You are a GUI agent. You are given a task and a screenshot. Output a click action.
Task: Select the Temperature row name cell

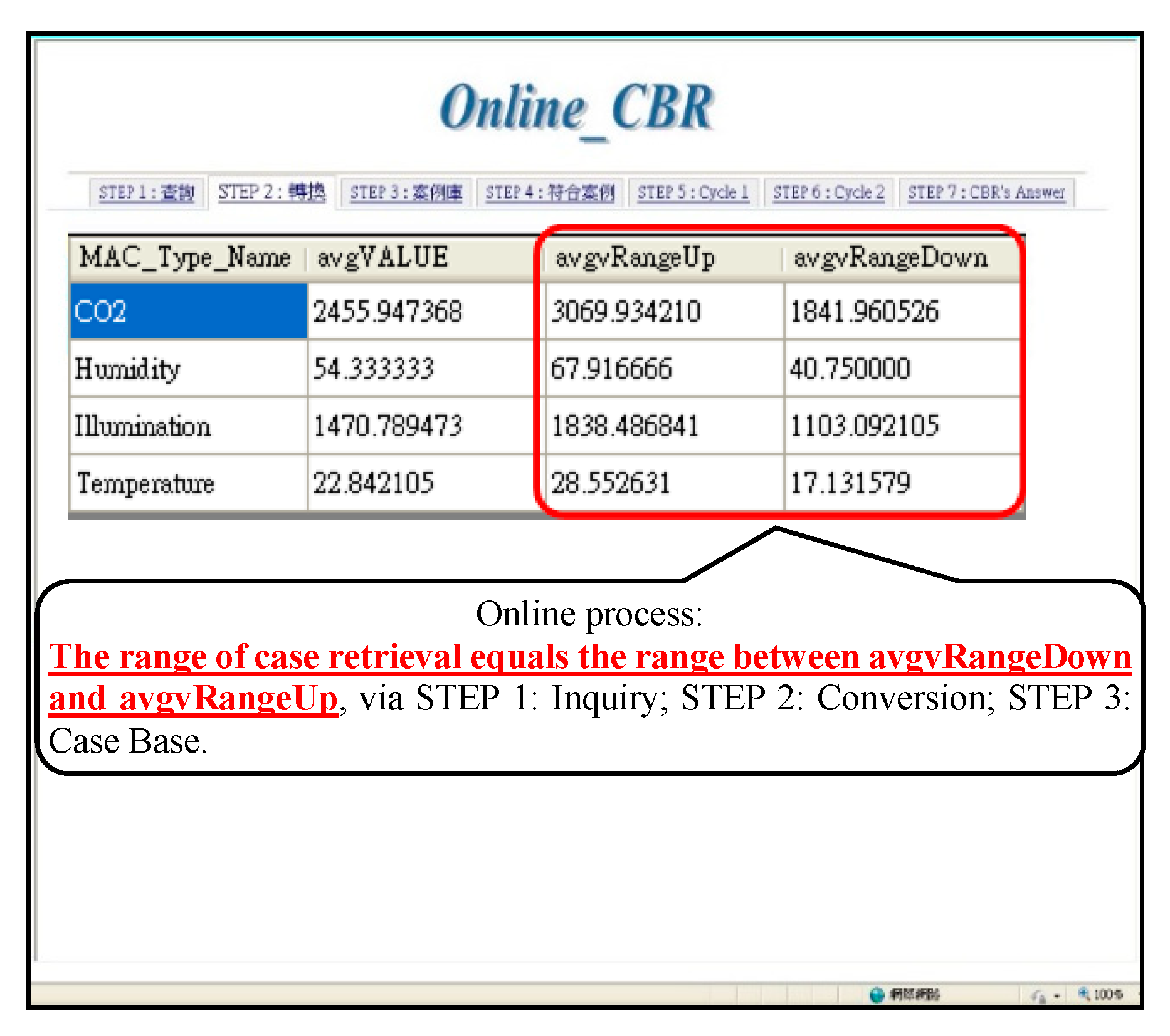[189, 483]
